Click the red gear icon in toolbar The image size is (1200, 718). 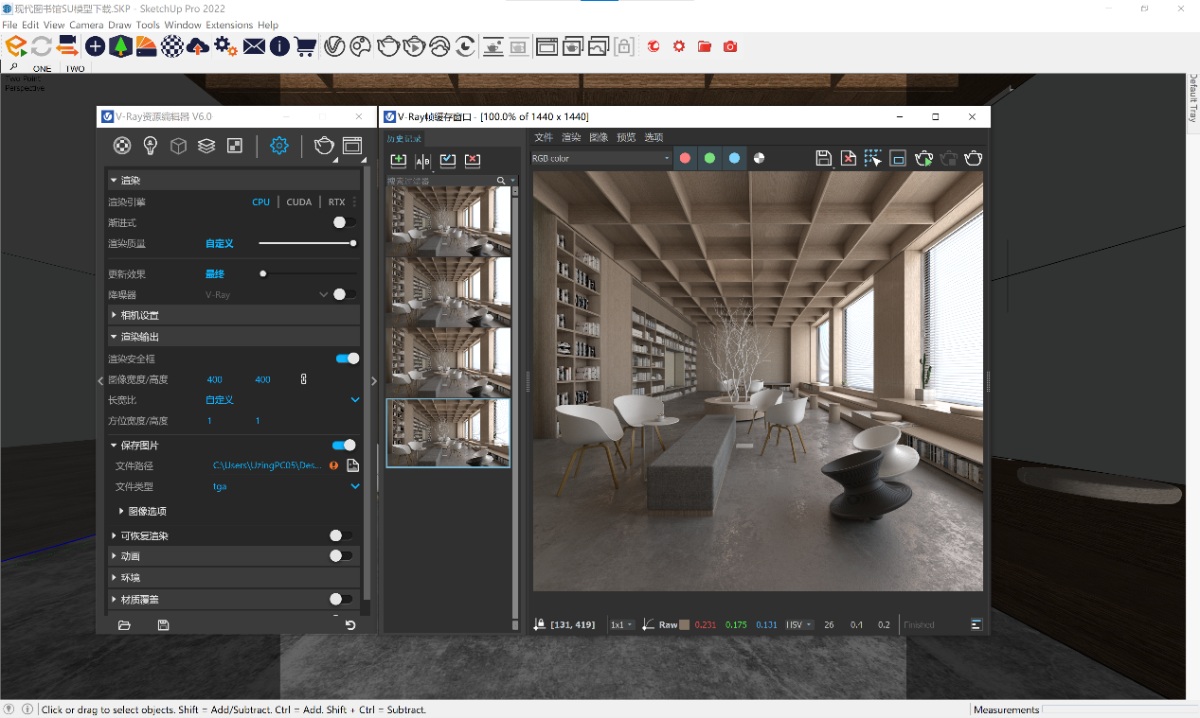[679, 46]
